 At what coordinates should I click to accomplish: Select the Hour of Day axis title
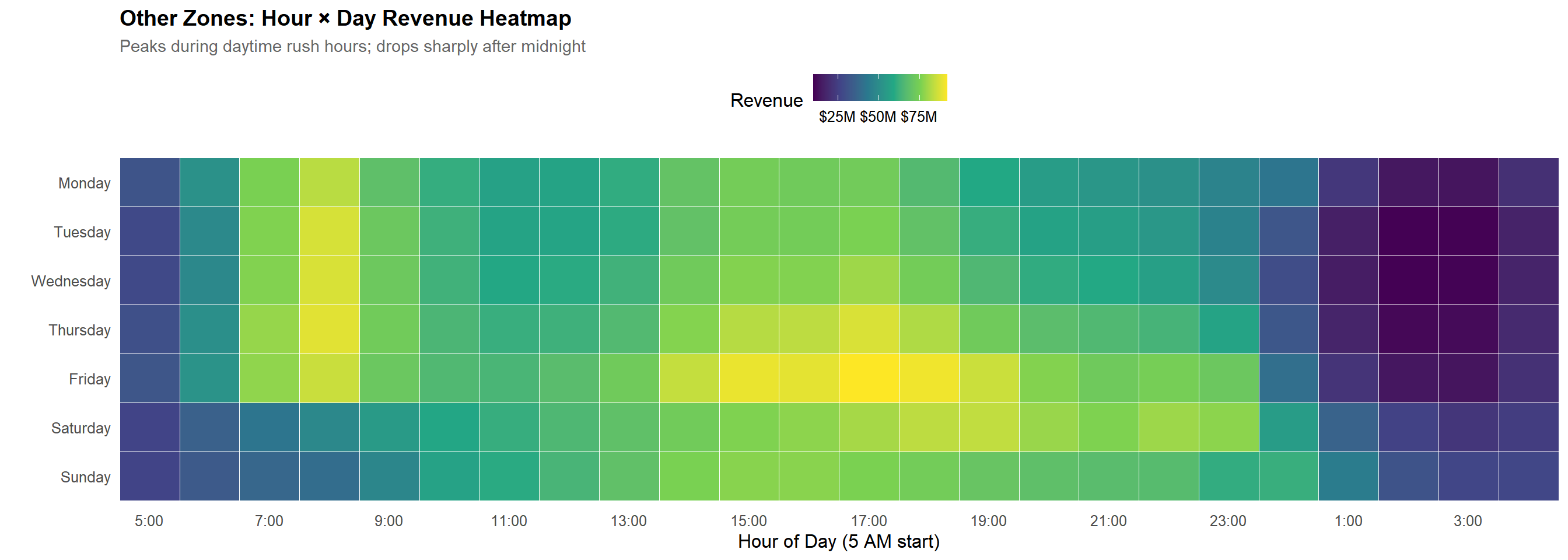(839, 542)
